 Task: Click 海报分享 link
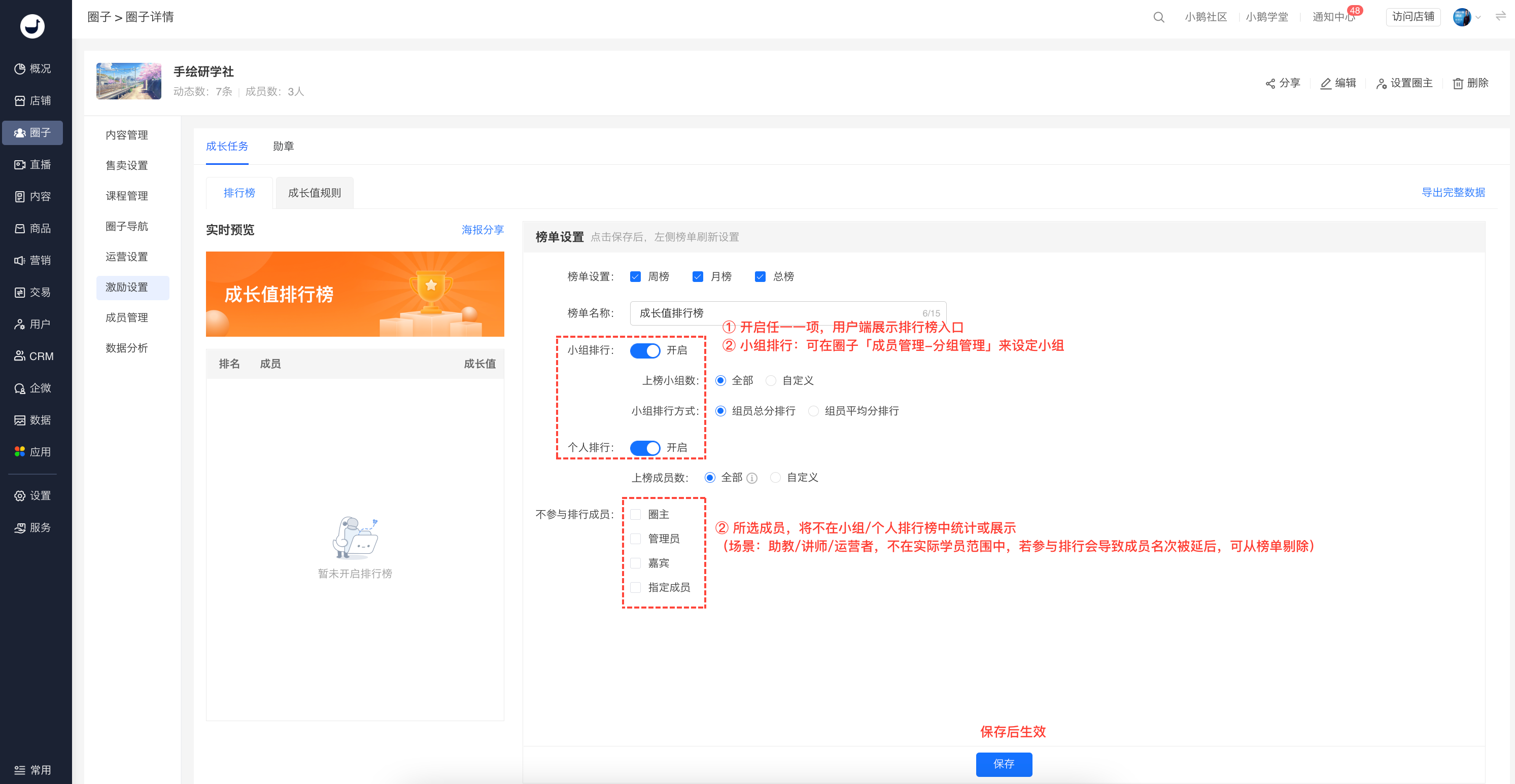tap(483, 230)
